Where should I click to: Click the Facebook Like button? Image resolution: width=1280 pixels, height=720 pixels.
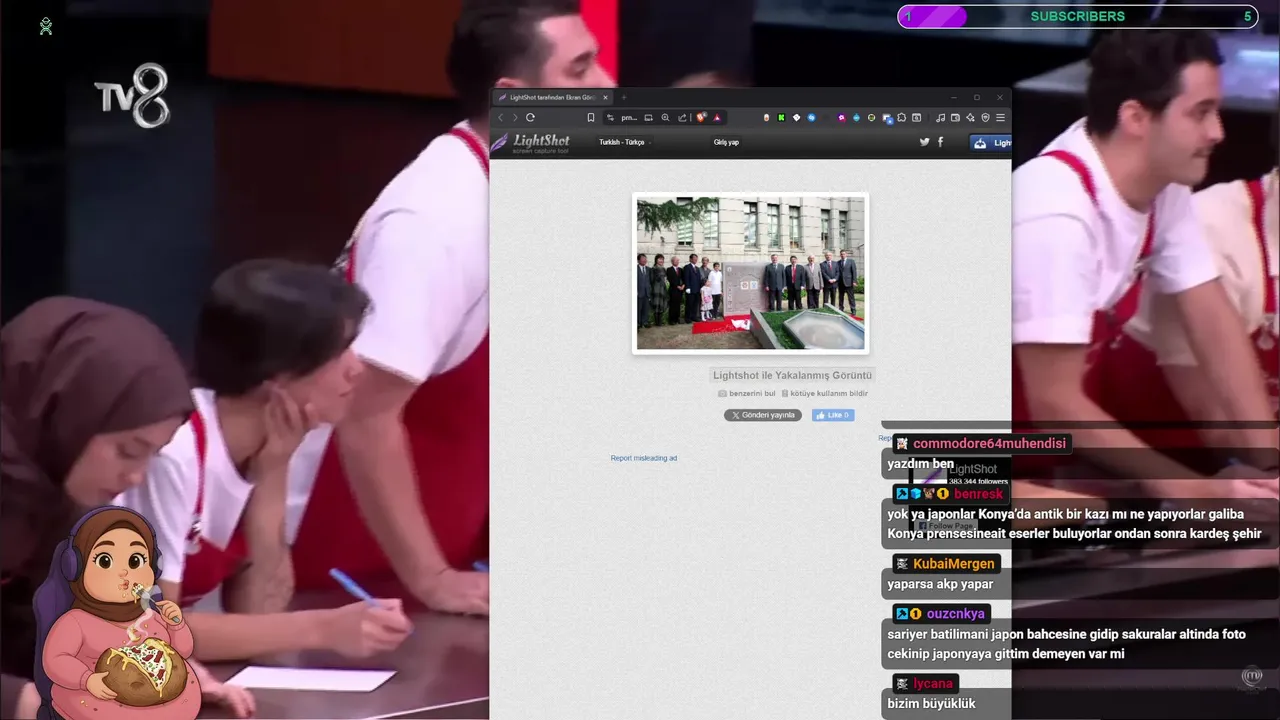click(x=833, y=415)
